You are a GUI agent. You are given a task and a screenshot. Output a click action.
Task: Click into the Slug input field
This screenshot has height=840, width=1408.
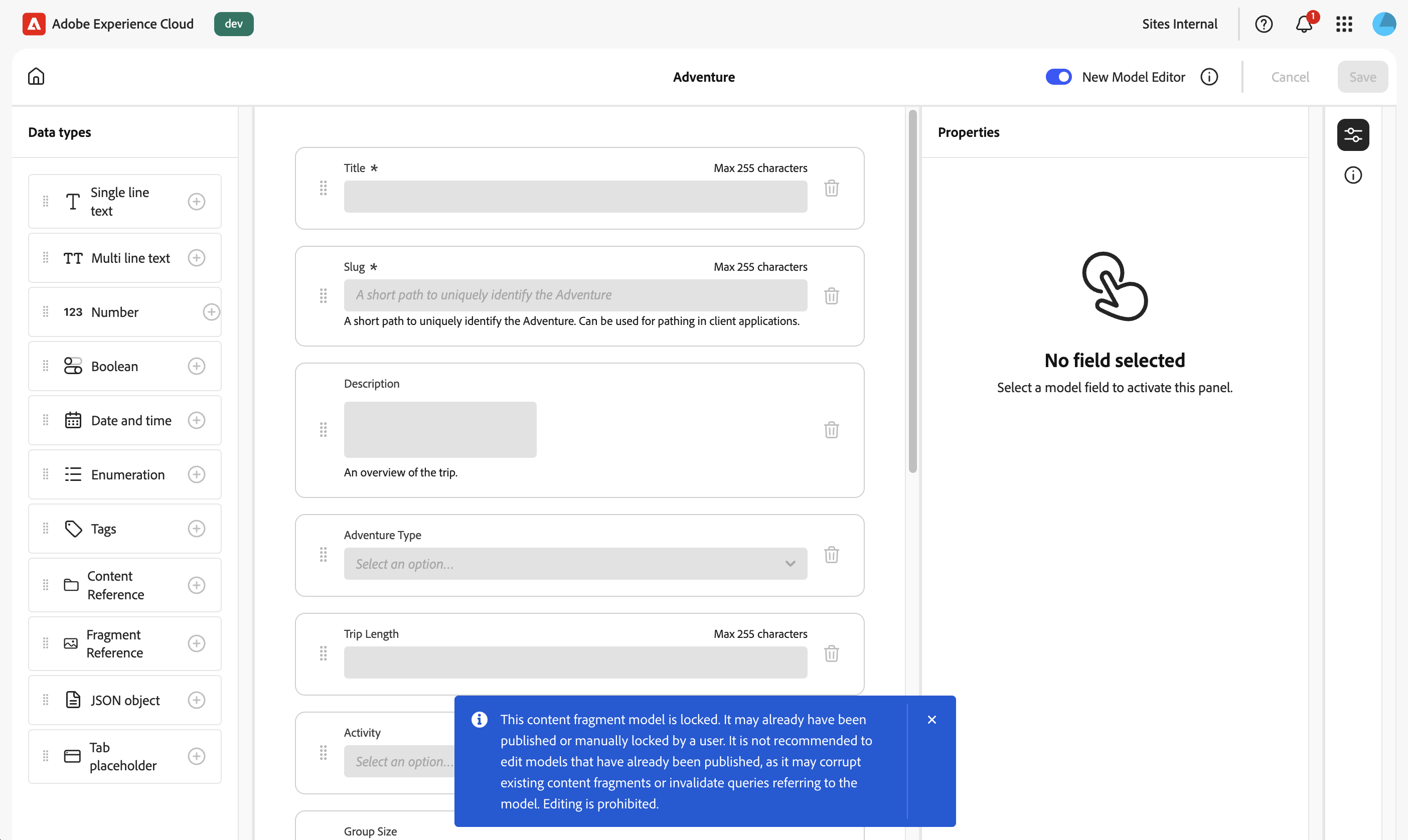click(x=575, y=295)
